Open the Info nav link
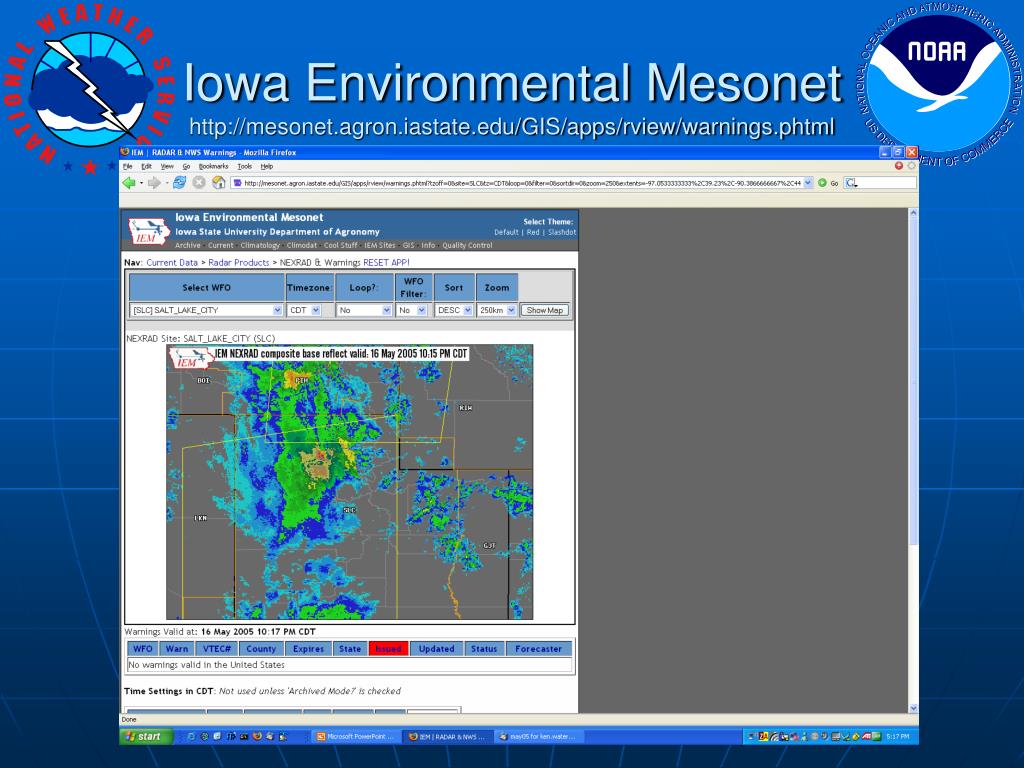1024x768 pixels. [428, 246]
